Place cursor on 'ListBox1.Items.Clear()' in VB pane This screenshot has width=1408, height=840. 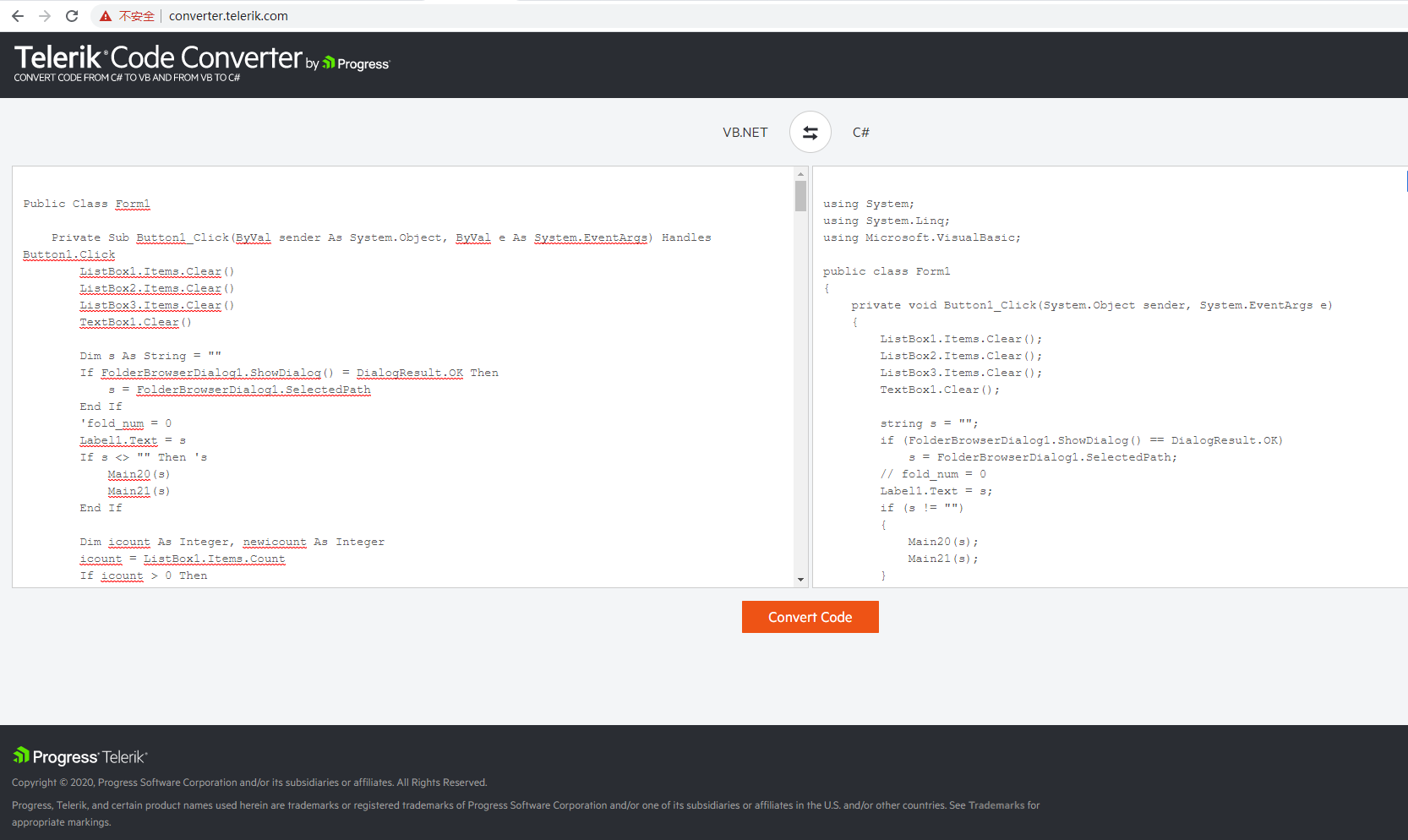[x=157, y=271]
